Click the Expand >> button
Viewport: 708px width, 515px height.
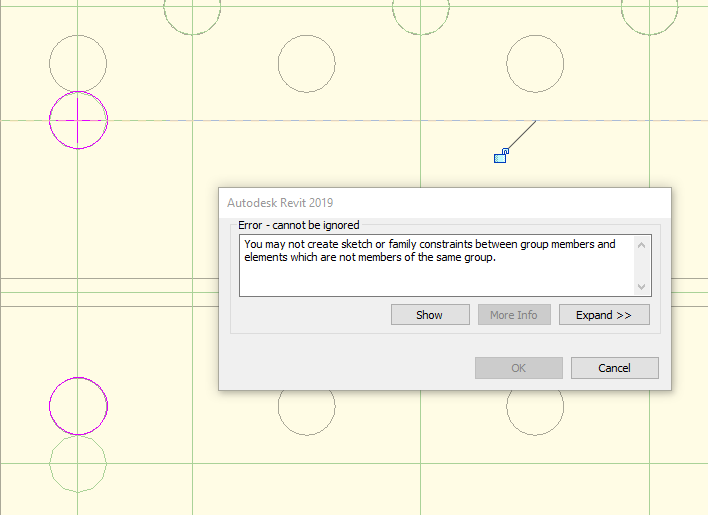pyautogui.click(x=604, y=315)
